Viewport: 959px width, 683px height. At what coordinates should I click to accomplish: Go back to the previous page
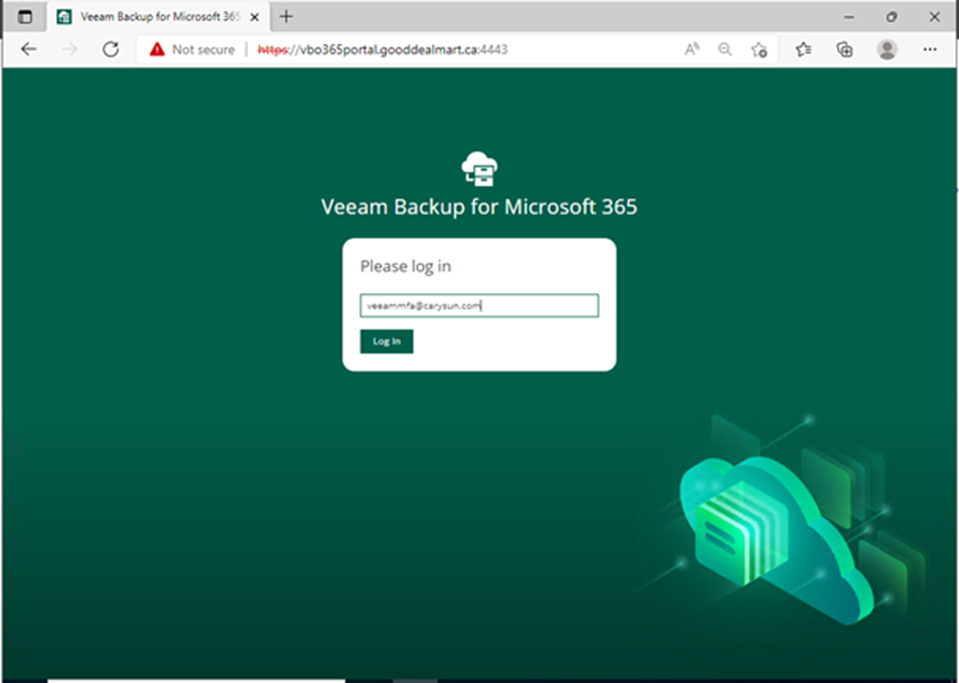pyautogui.click(x=29, y=50)
